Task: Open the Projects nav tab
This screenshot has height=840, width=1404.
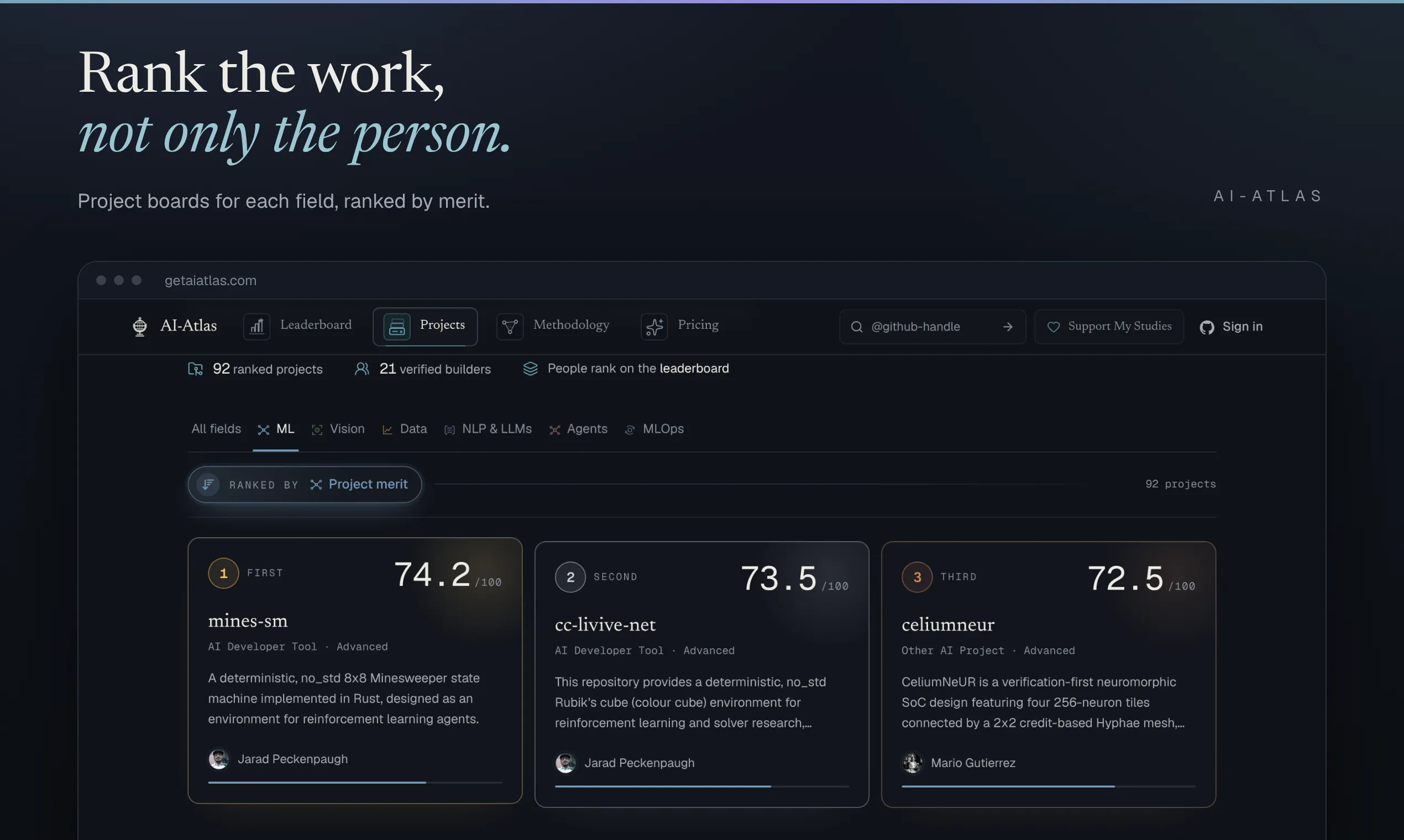Action: coord(425,327)
